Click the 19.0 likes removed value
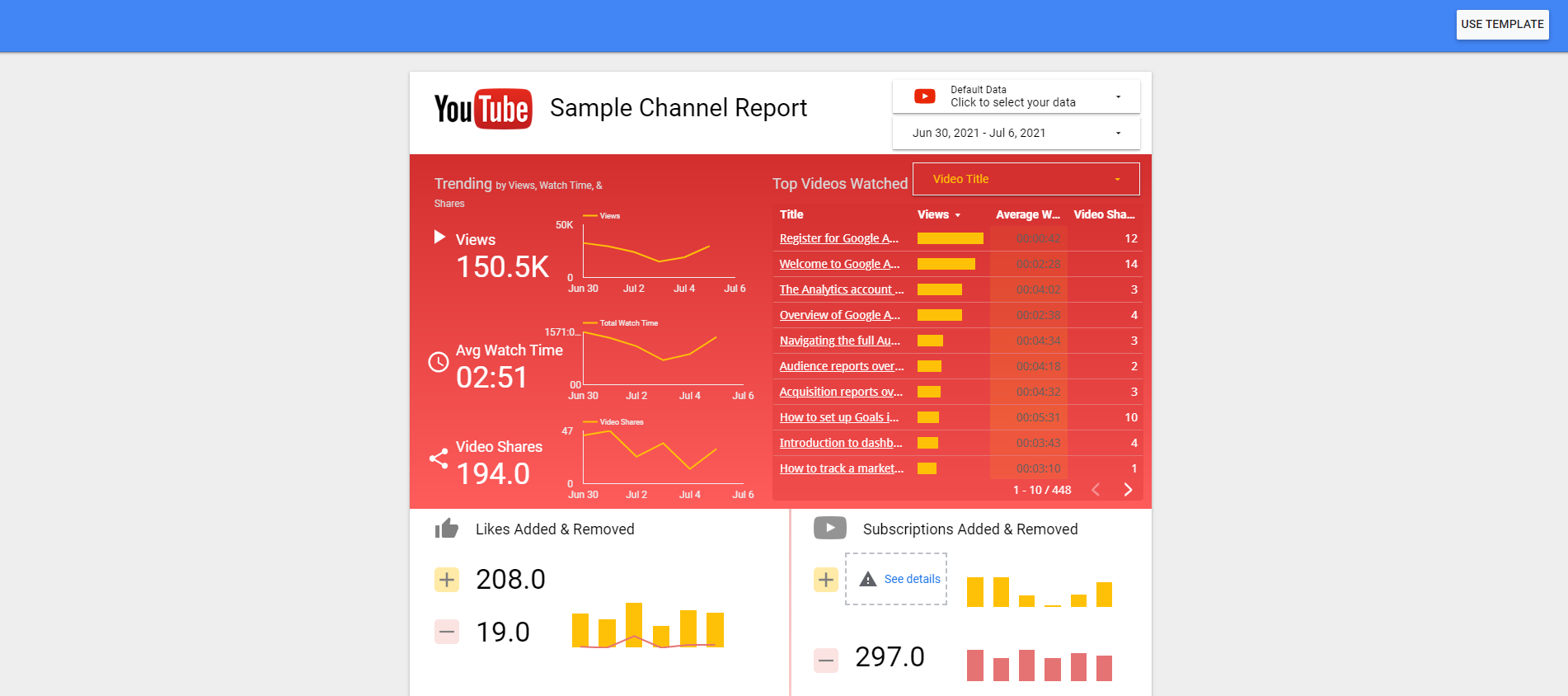 click(x=503, y=633)
